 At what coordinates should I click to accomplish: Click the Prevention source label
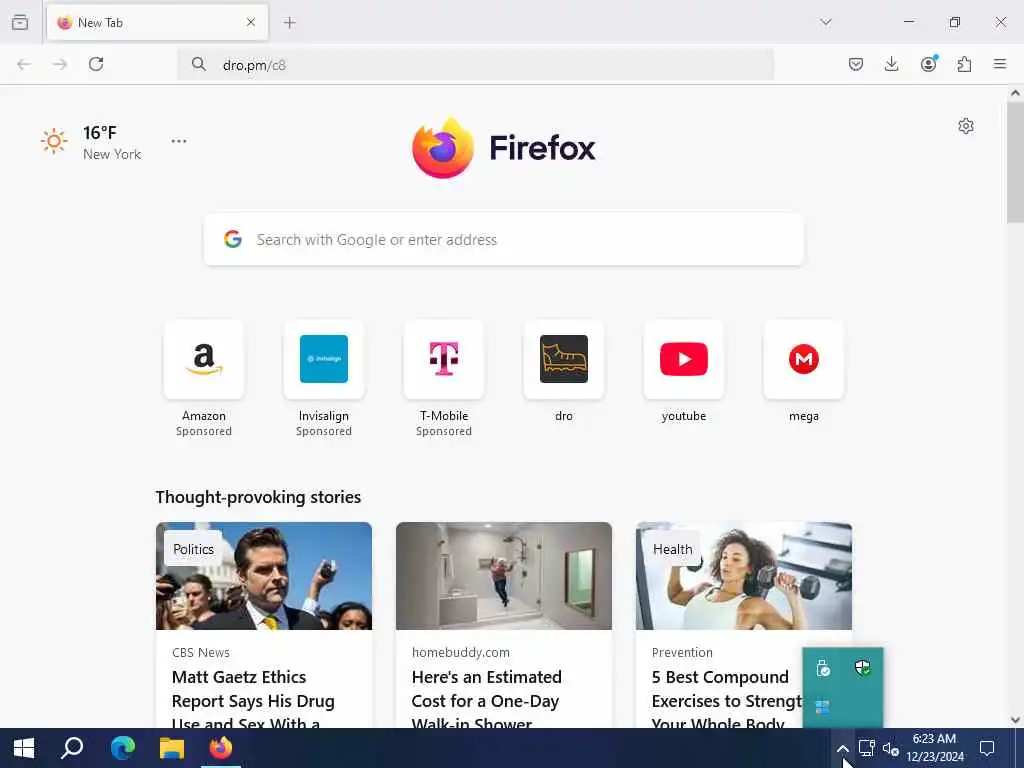click(682, 652)
